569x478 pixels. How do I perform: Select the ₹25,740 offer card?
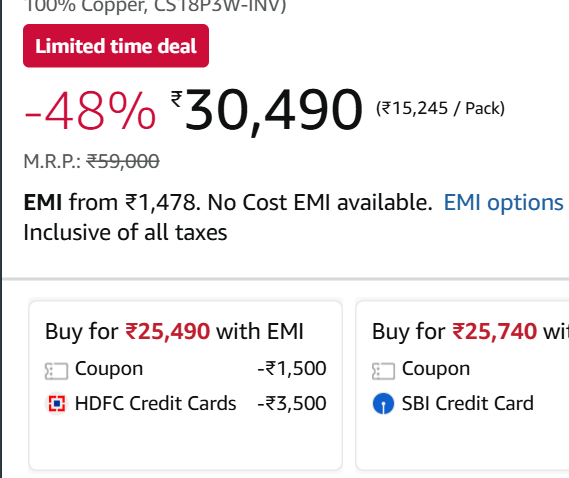tap(462, 385)
